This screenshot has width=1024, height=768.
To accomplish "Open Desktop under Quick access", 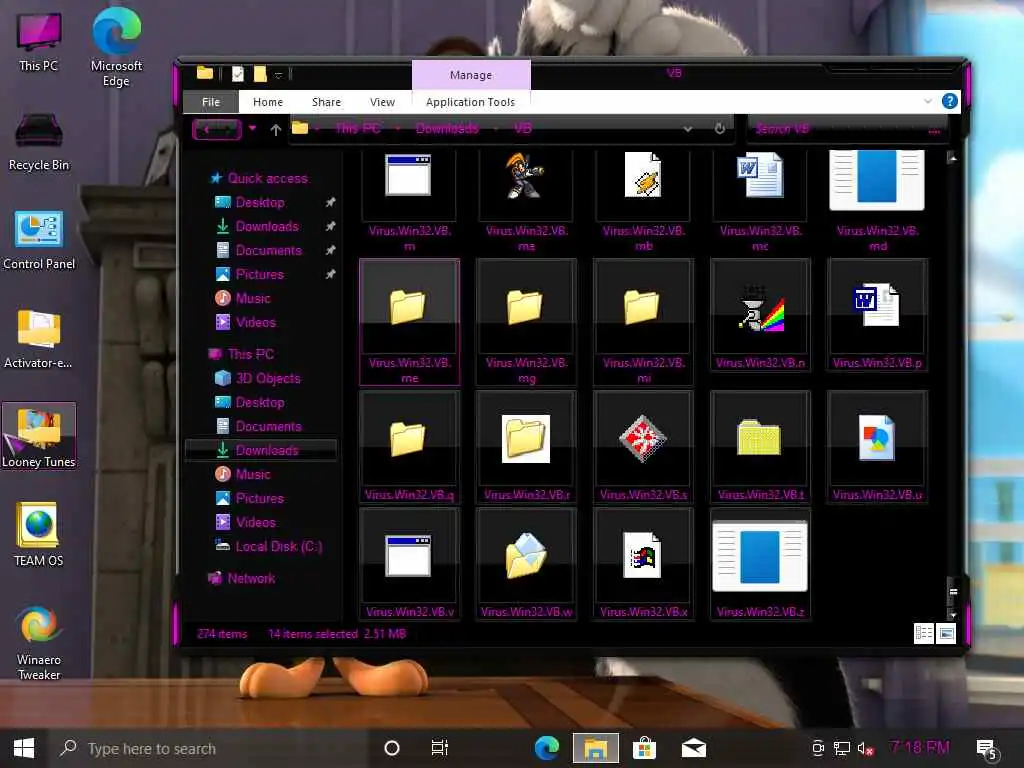I will coord(260,202).
